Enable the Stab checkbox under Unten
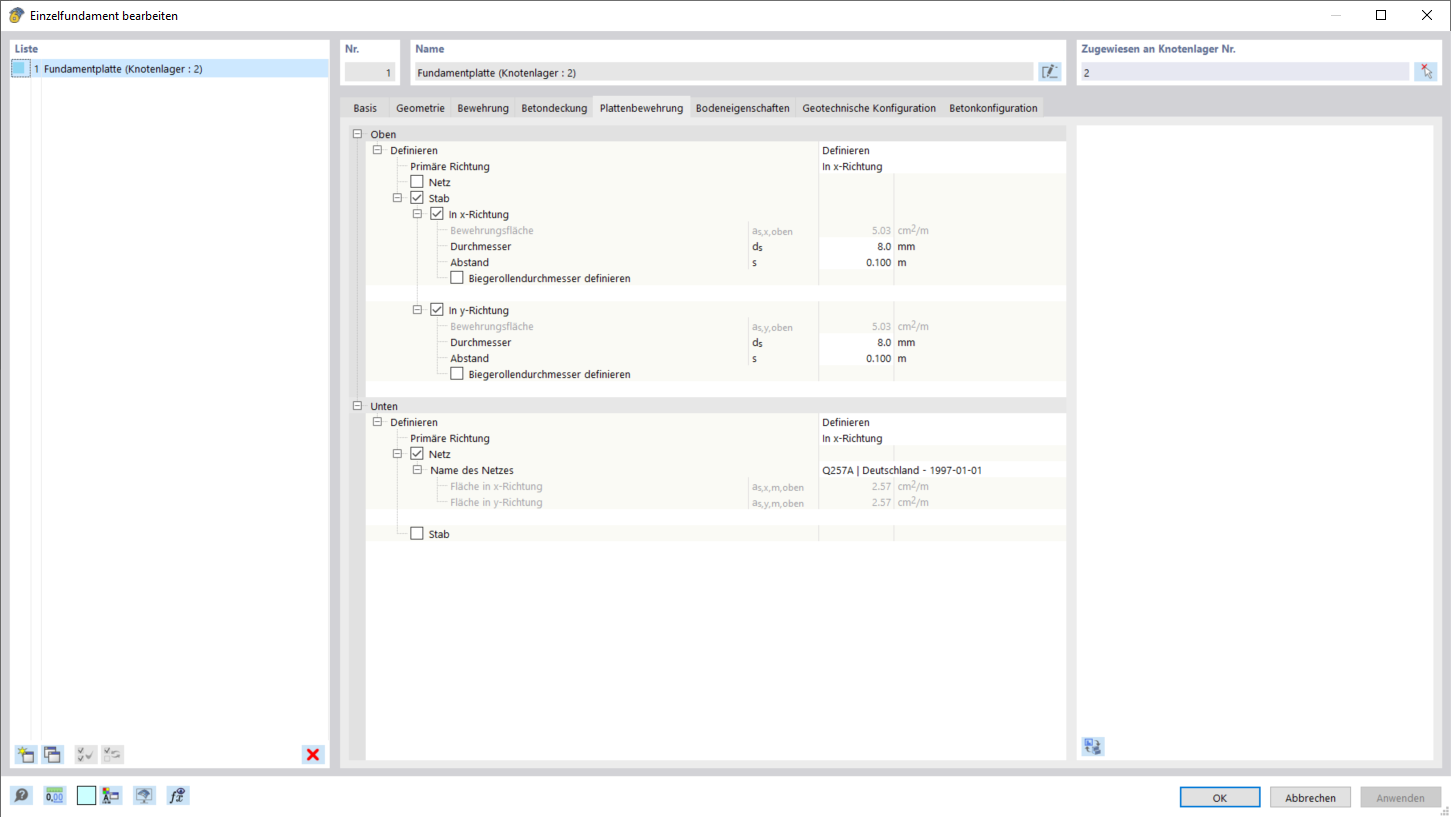Viewport: 1451px width, 817px height. coord(417,534)
